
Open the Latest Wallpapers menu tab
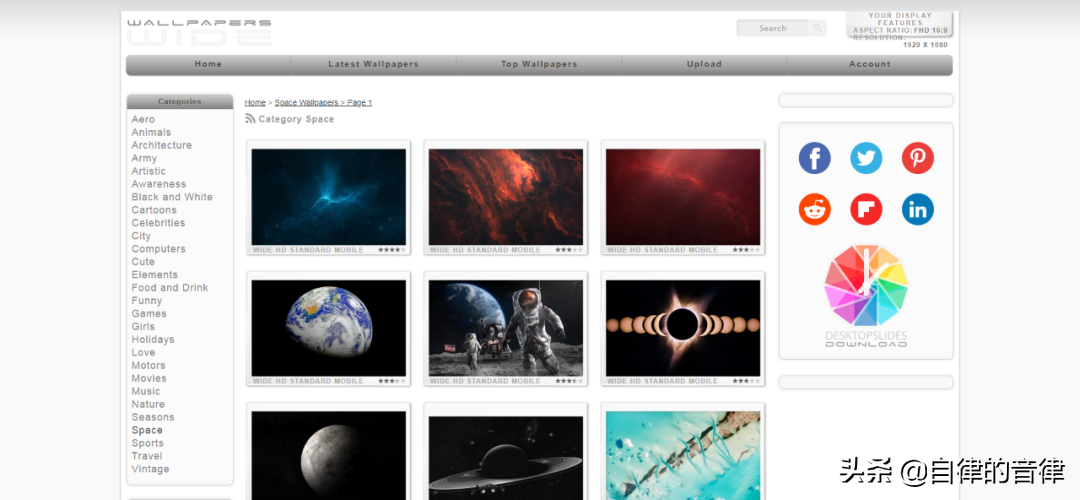pos(373,65)
